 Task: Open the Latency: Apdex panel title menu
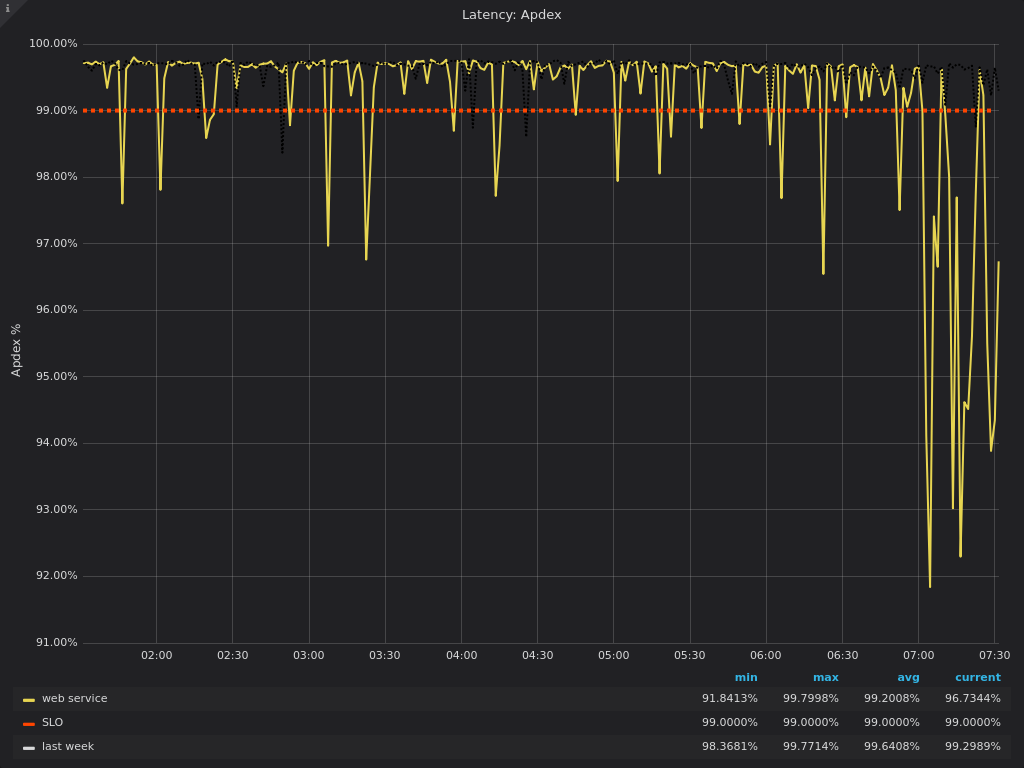511,15
